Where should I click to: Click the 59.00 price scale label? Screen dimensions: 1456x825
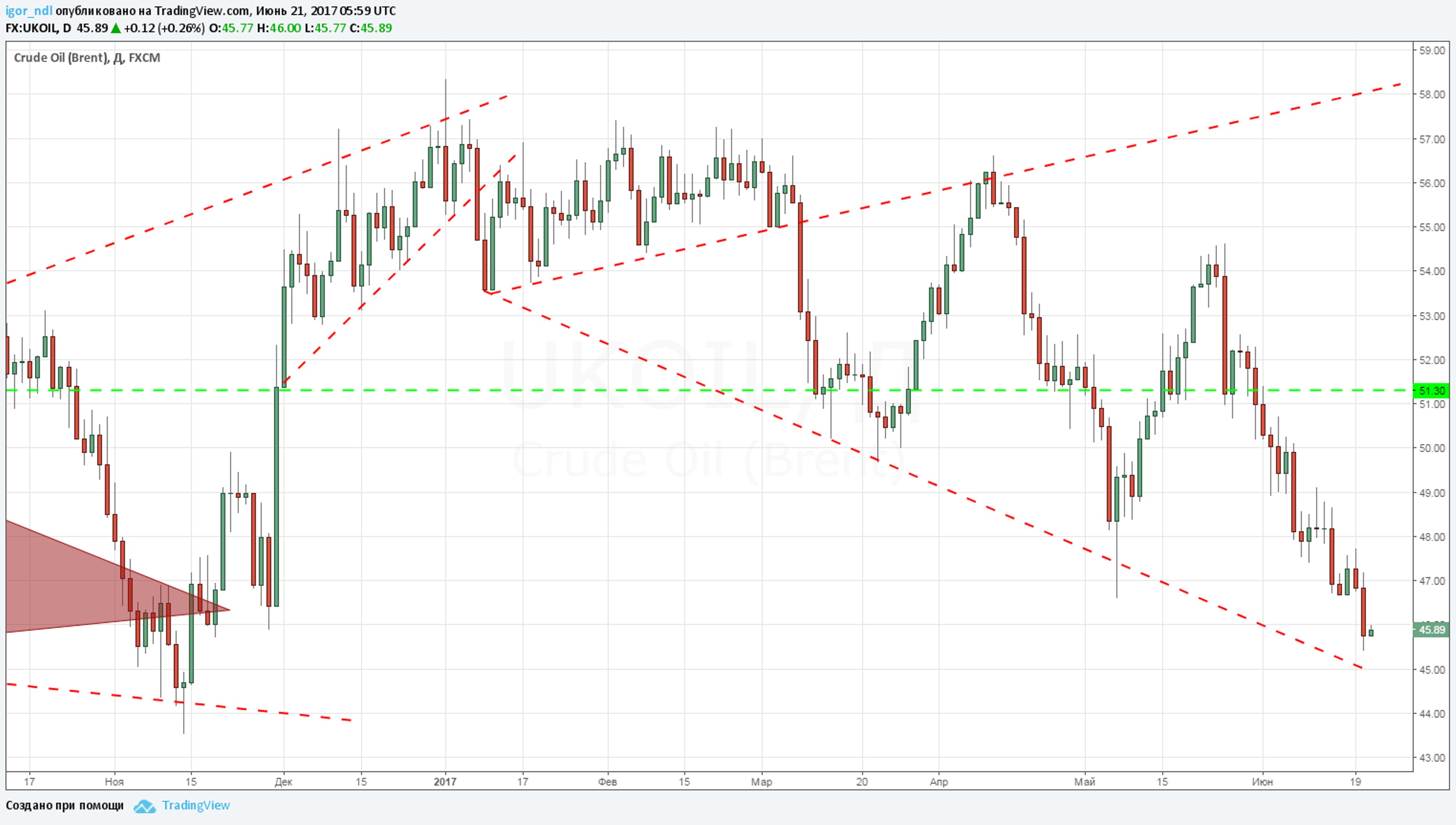pos(1432,50)
